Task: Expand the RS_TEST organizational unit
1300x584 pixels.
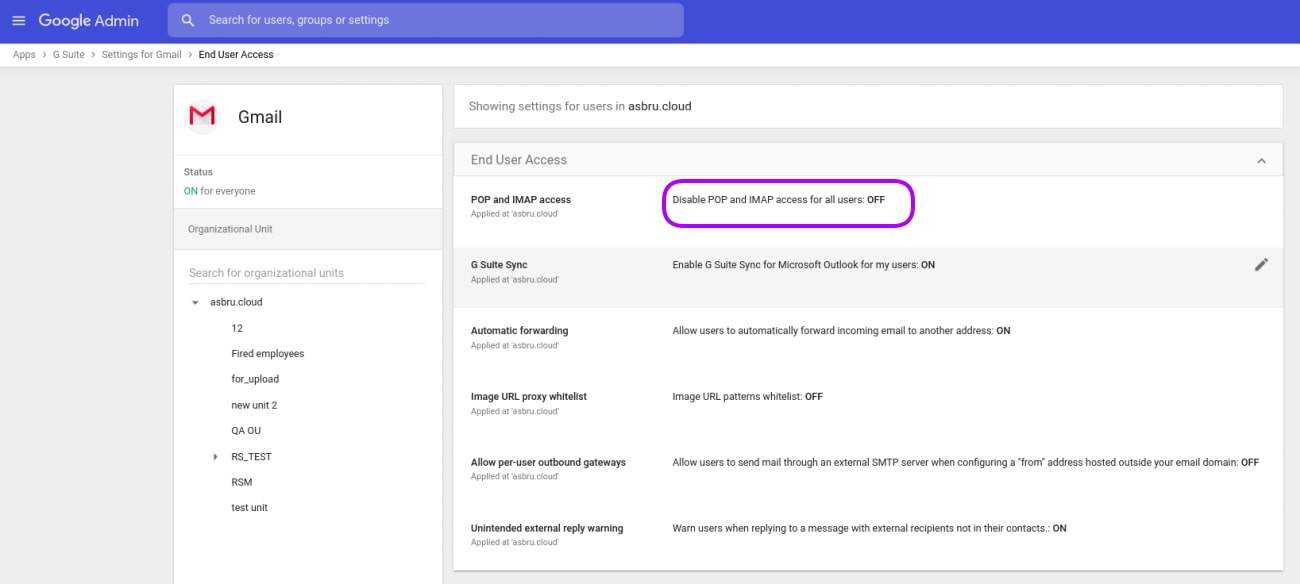Action: pos(216,457)
